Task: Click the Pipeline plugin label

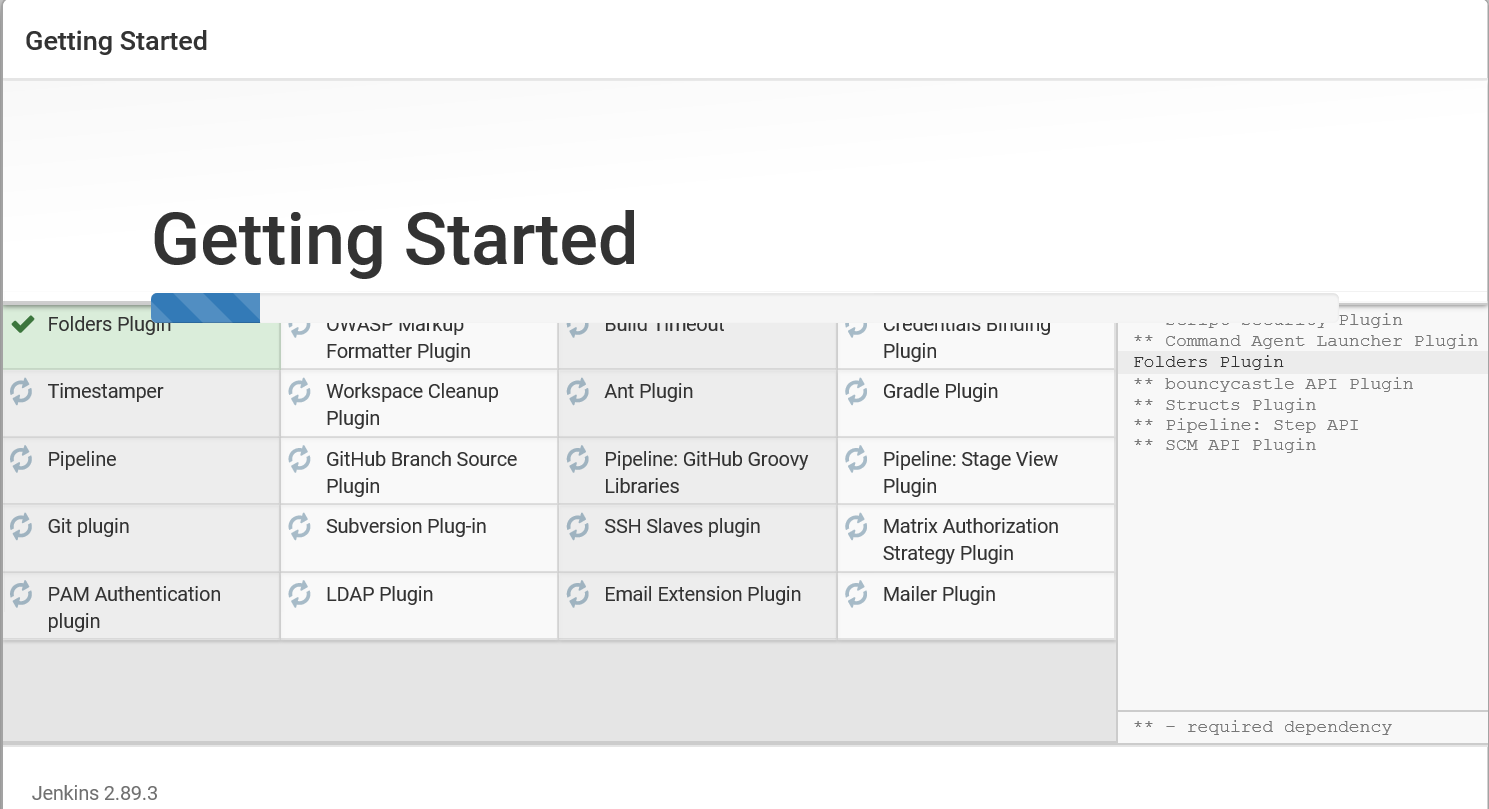Action: pos(82,460)
